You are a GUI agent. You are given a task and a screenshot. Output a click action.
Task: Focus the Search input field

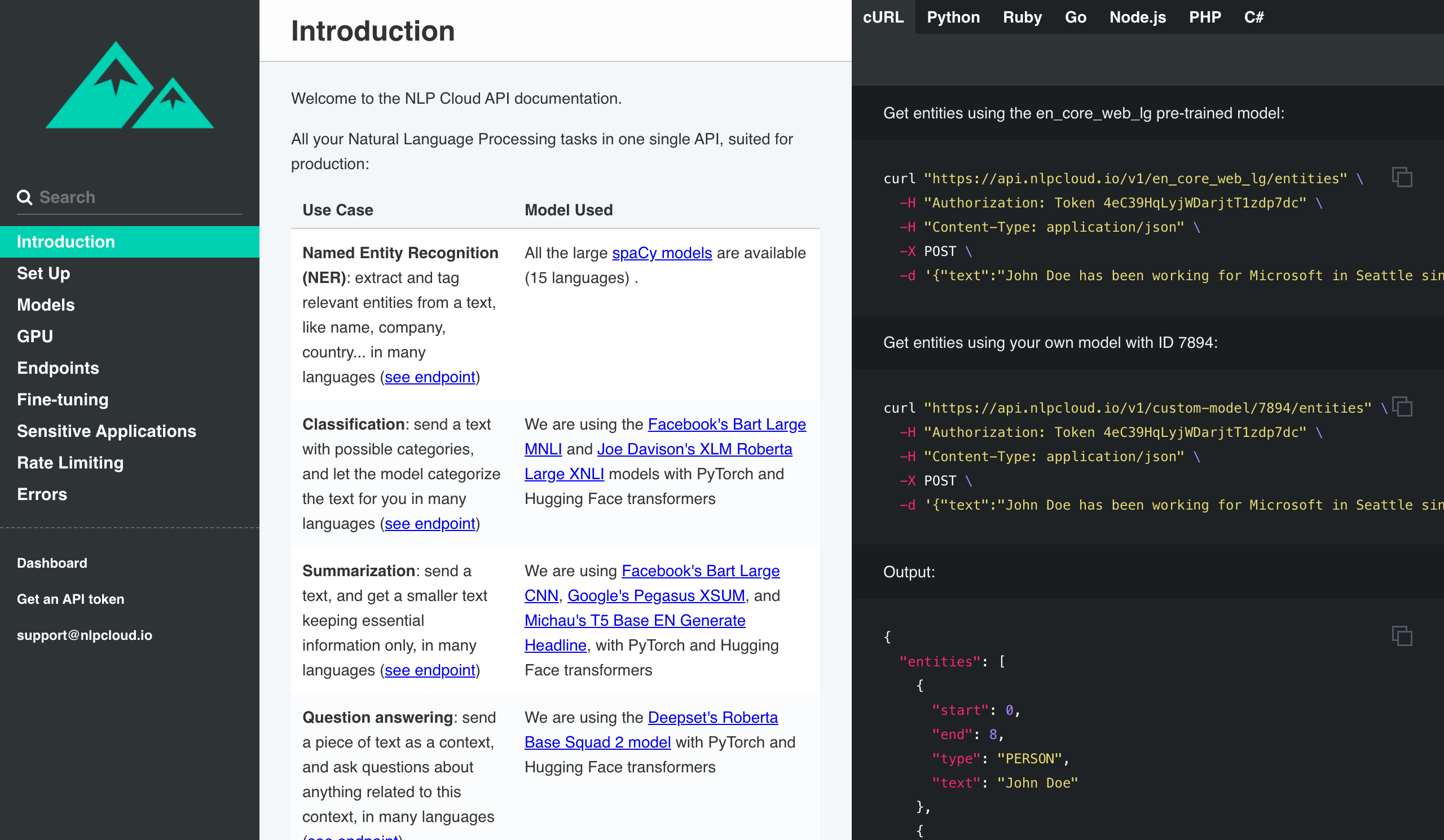point(130,197)
